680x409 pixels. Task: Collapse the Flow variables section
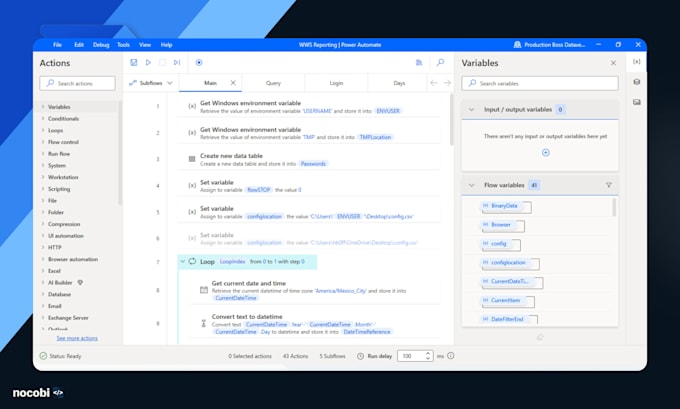click(x=471, y=185)
